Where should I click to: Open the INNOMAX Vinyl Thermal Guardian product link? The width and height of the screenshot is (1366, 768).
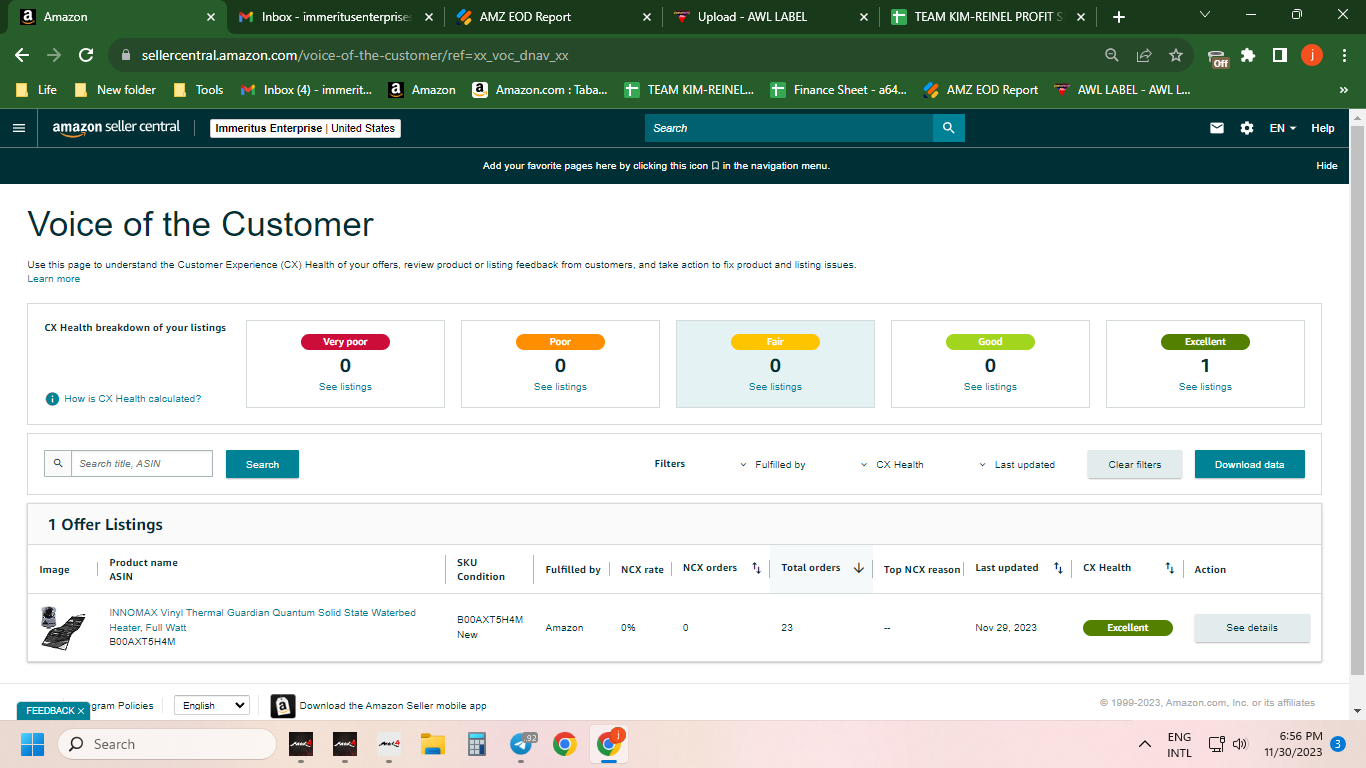tap(262, 620)
